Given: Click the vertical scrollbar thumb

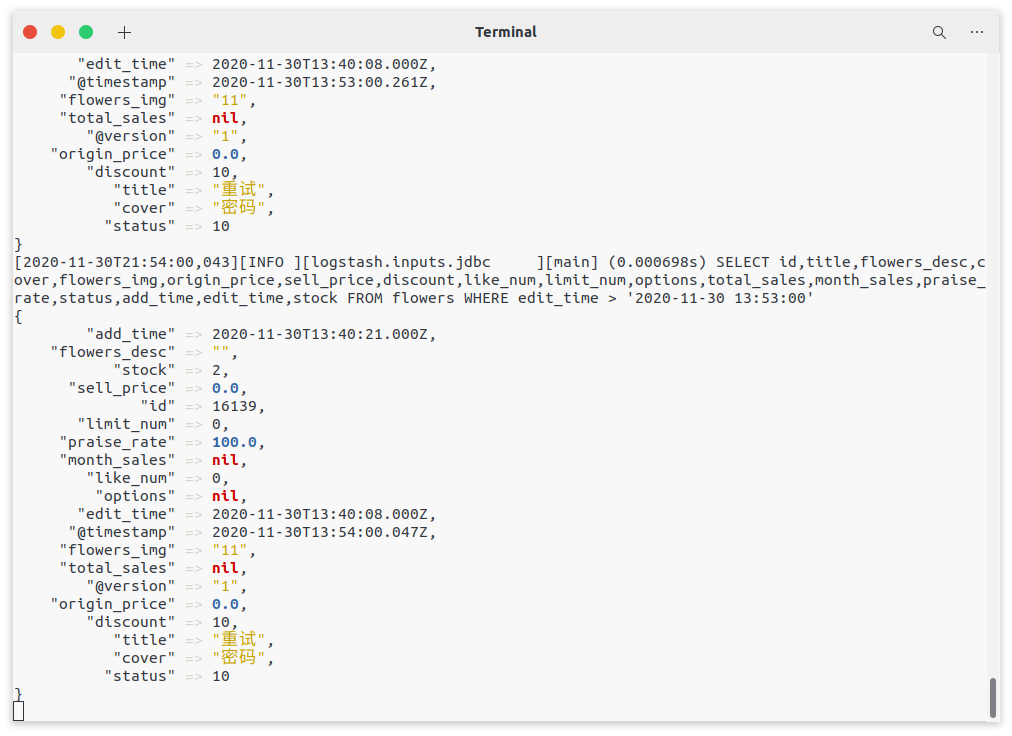Looking at the screenshot, I should click(992, 697).
